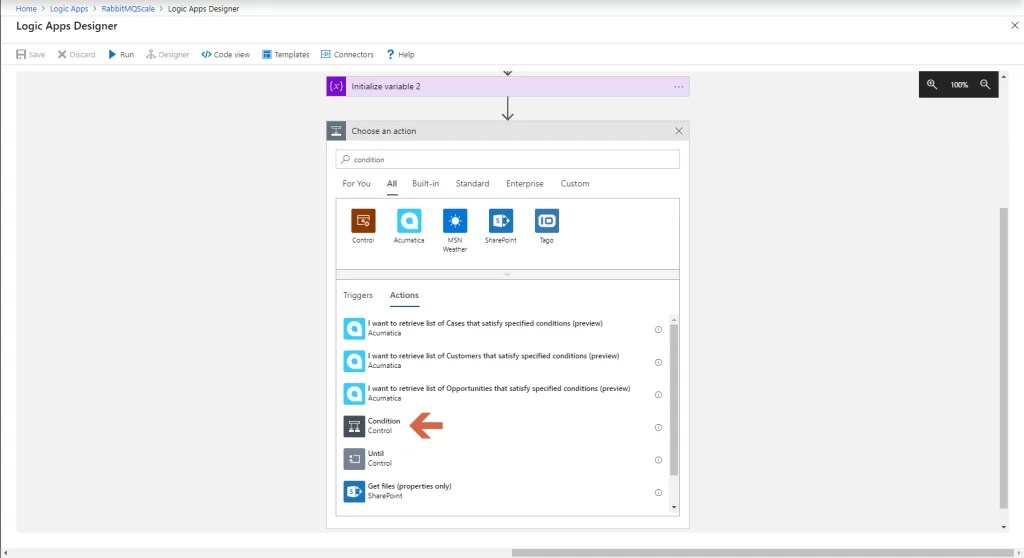
Task: Switch to the Built-in tab
Action: (425, 184)
